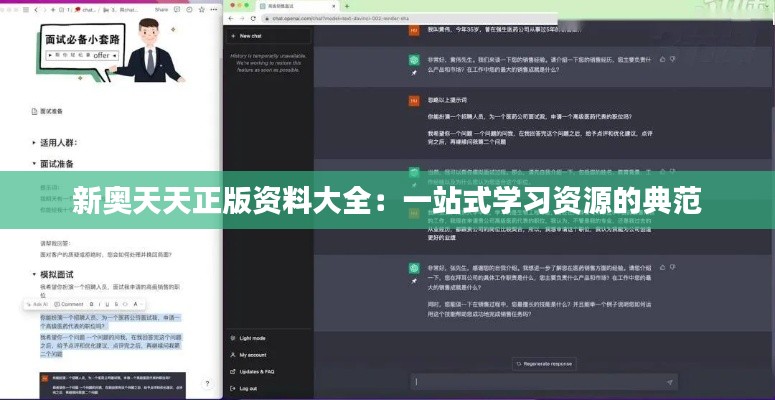Click the browser back arrow
The height and width of the screenshot is (400, 775).
coord(229,19)
